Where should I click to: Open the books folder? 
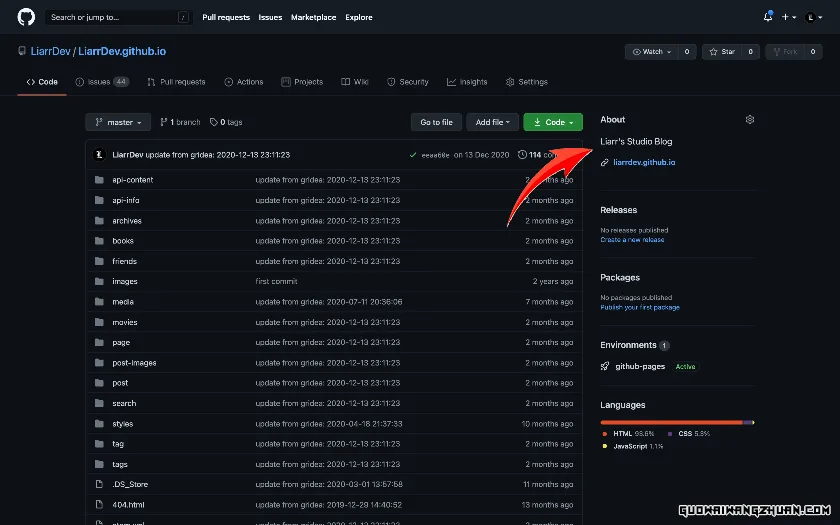tap(123, 241)
